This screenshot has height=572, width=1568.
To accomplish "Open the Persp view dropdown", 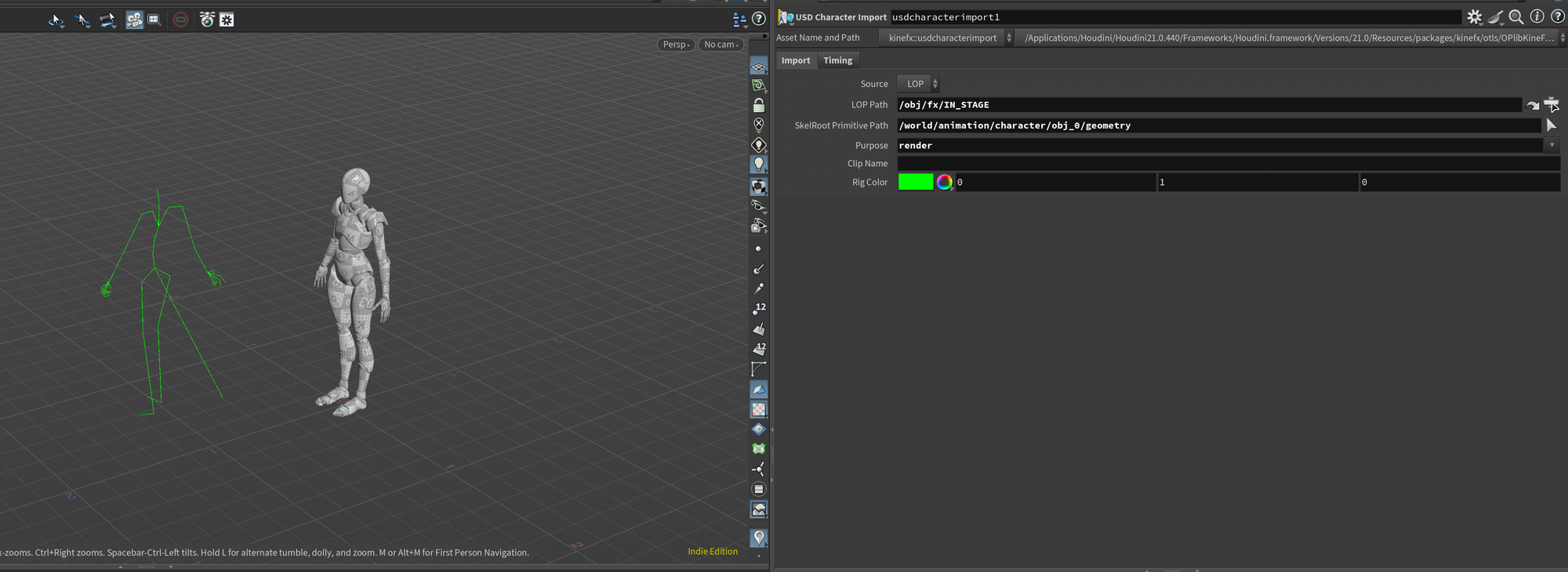I will [x=675, y=45].
